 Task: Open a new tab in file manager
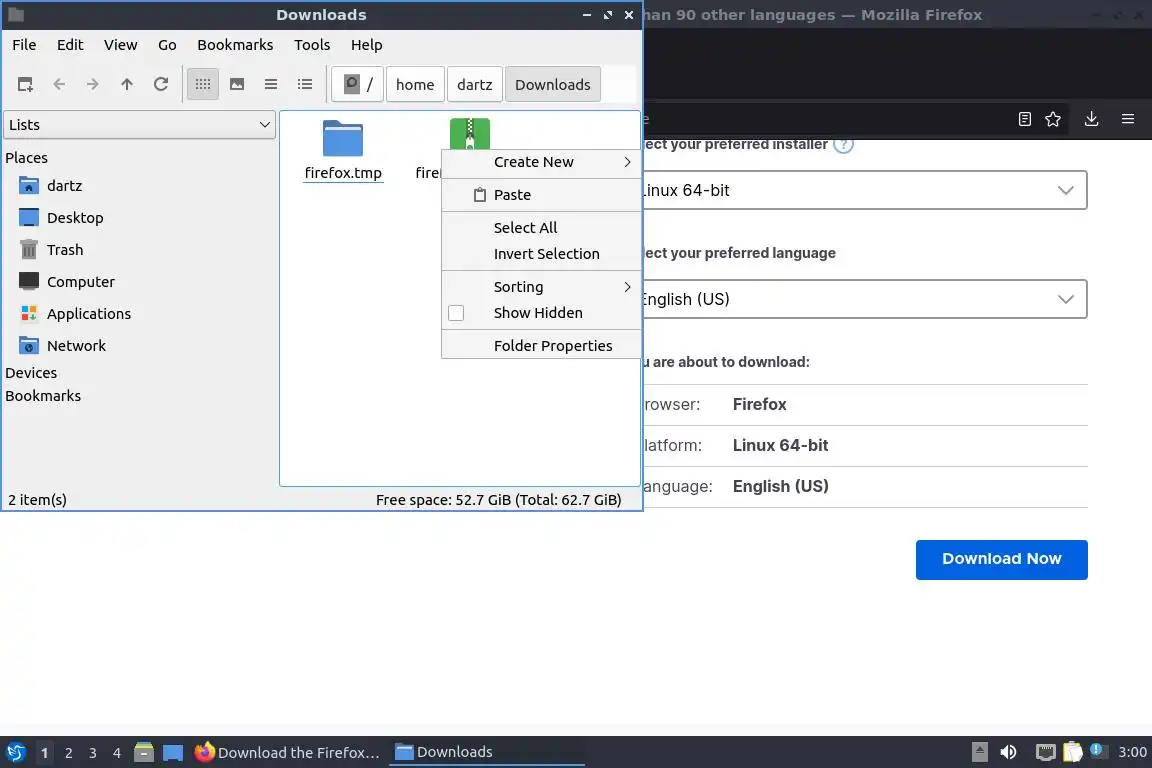coord(25,85)
